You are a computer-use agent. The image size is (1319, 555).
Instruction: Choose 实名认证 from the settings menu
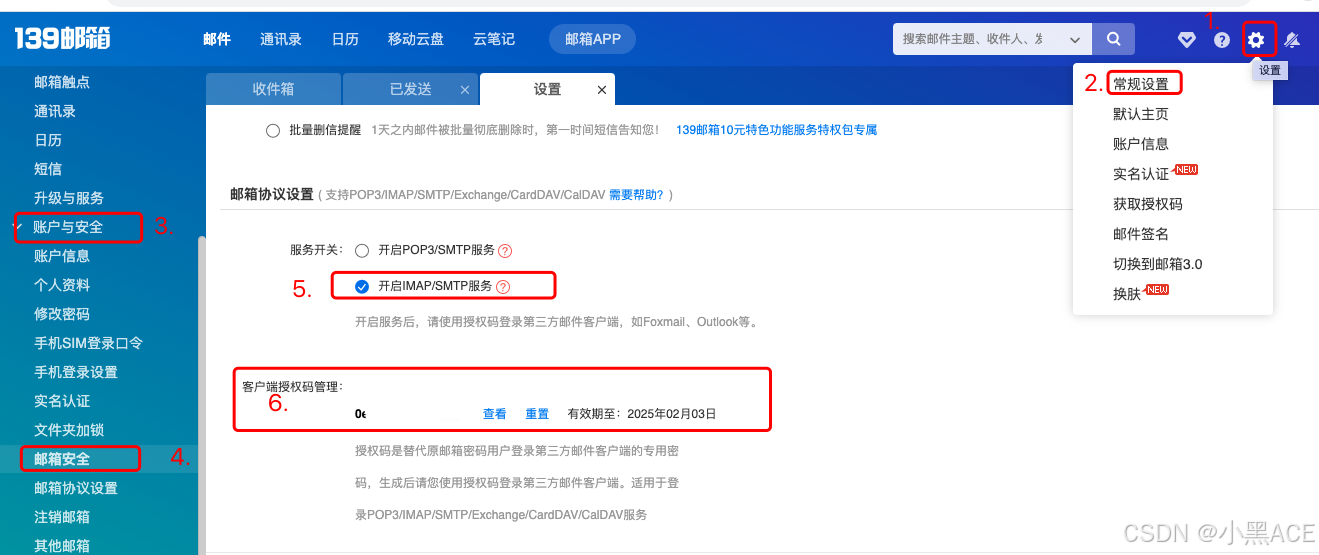pyautogui.click(x=1141, y=174)
